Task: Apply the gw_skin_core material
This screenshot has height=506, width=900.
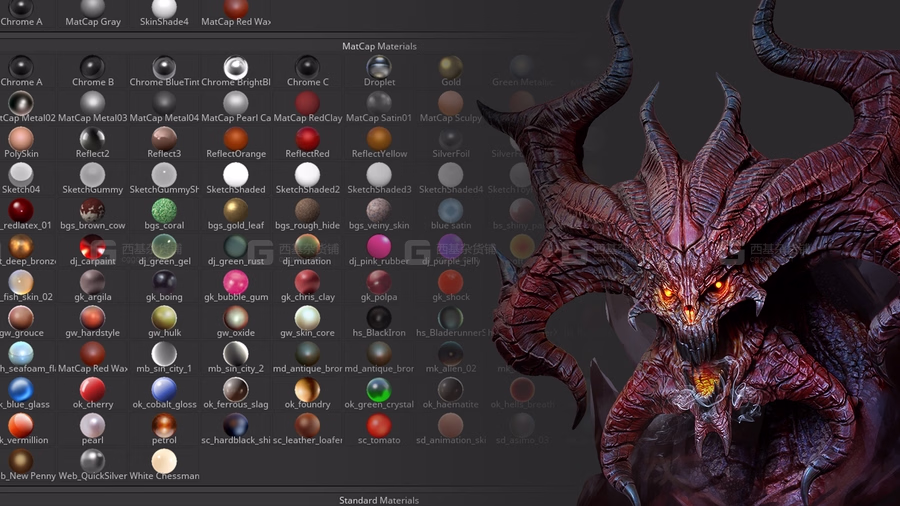Action: click(x=308, y=322)
